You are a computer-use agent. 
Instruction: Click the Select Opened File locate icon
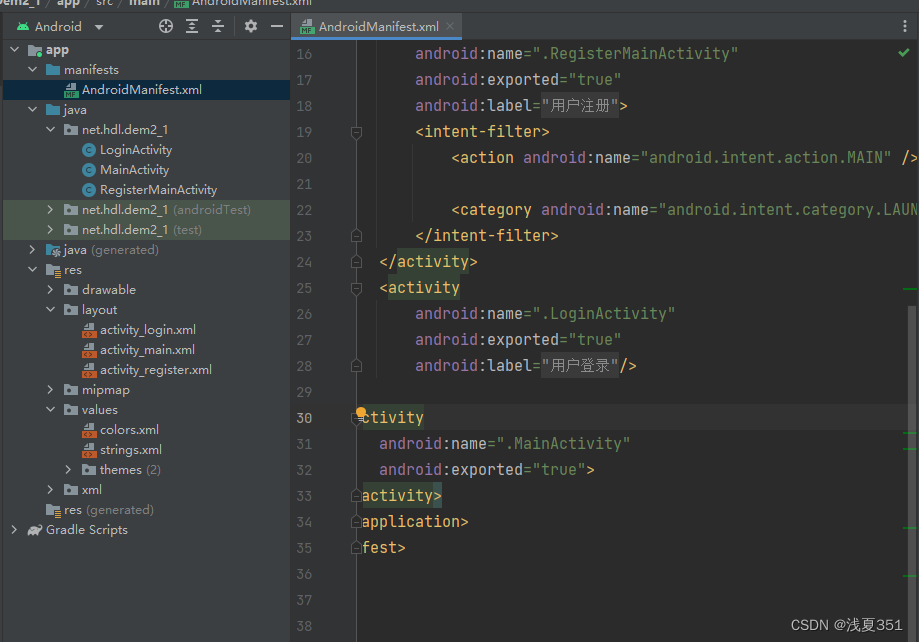(166, 26)
